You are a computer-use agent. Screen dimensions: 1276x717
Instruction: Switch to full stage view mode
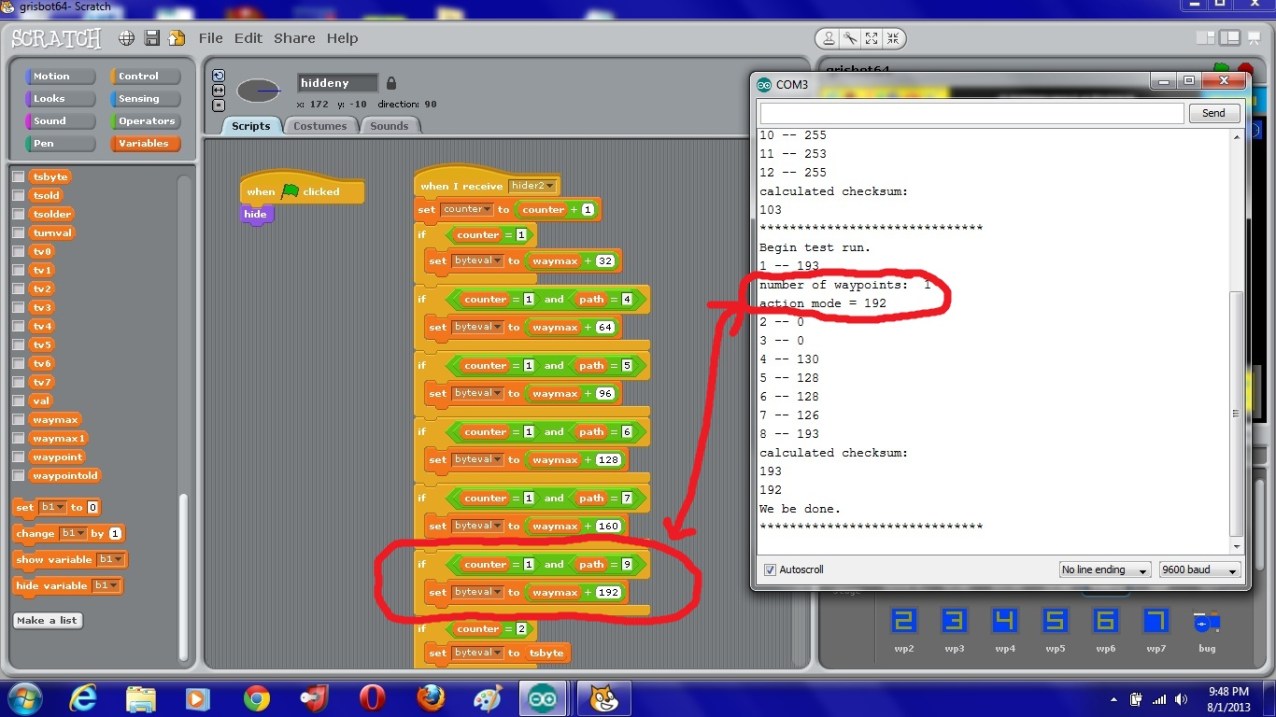(1232, 38)
